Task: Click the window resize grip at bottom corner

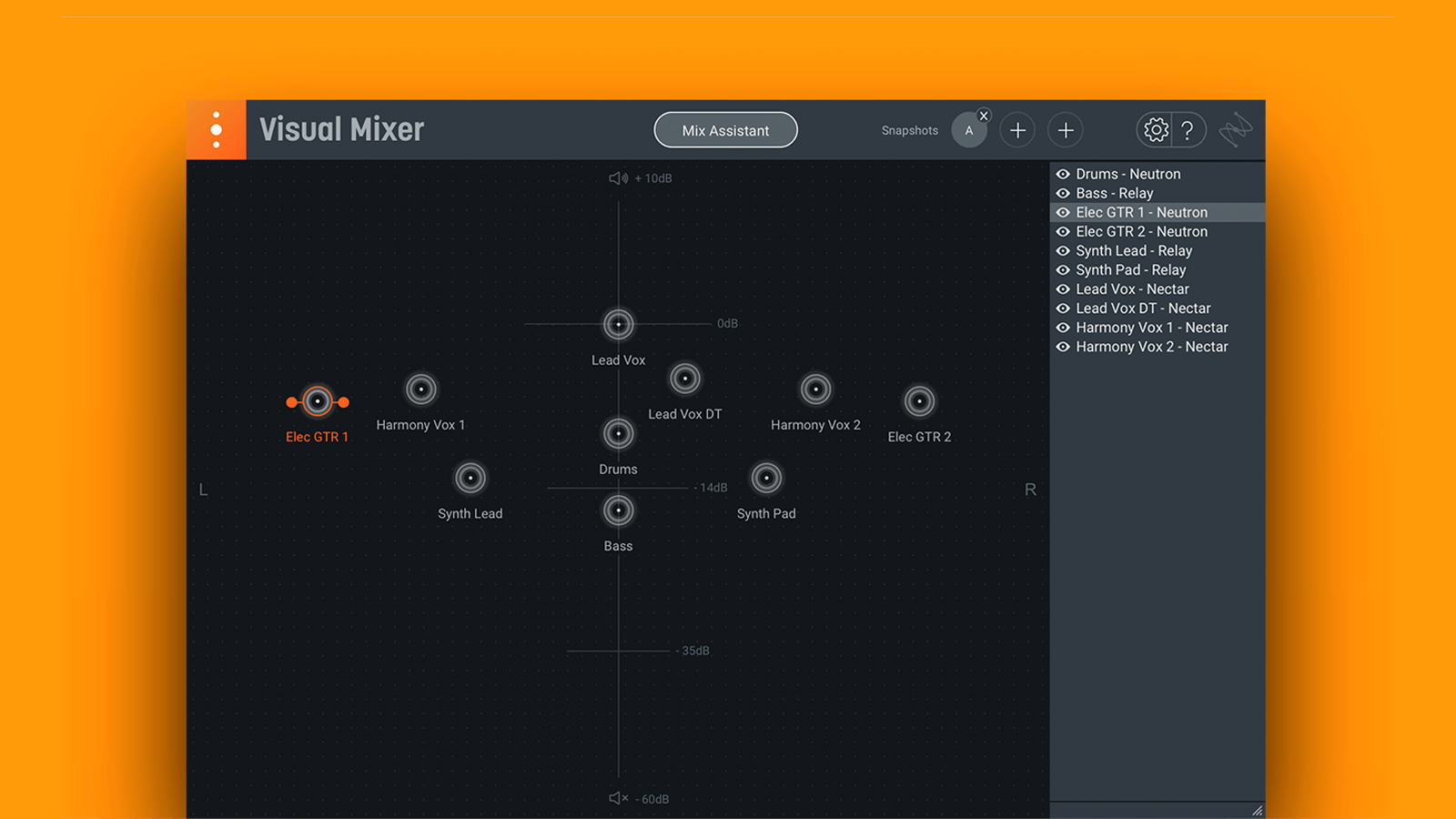Action: point(1257,810)
